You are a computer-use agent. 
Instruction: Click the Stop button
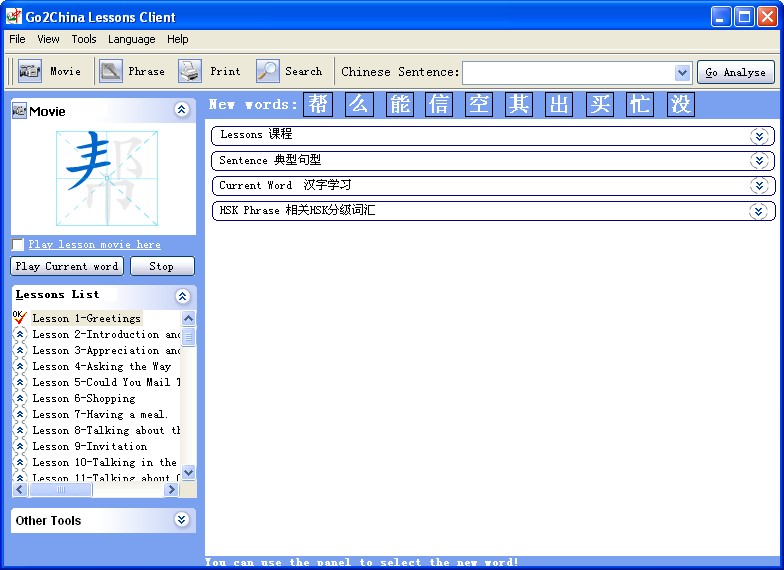pyautogui.click(x=162, y=266)
